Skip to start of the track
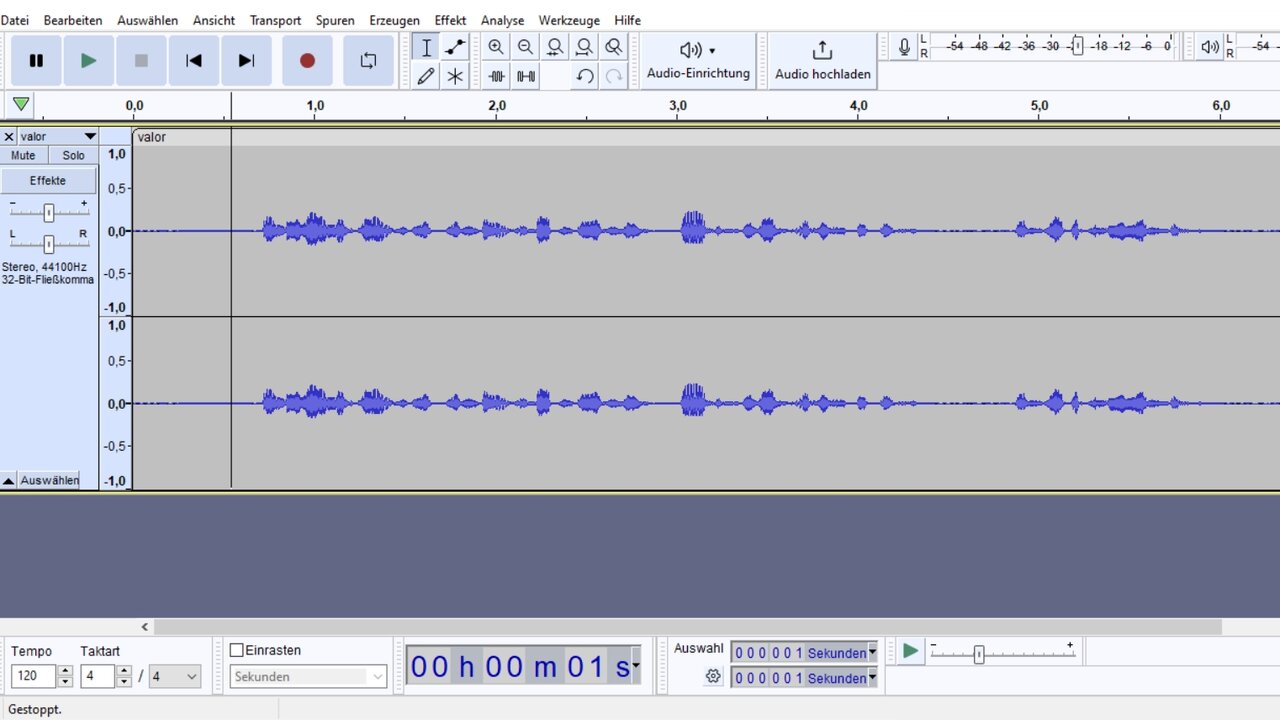 click(194, 61)
